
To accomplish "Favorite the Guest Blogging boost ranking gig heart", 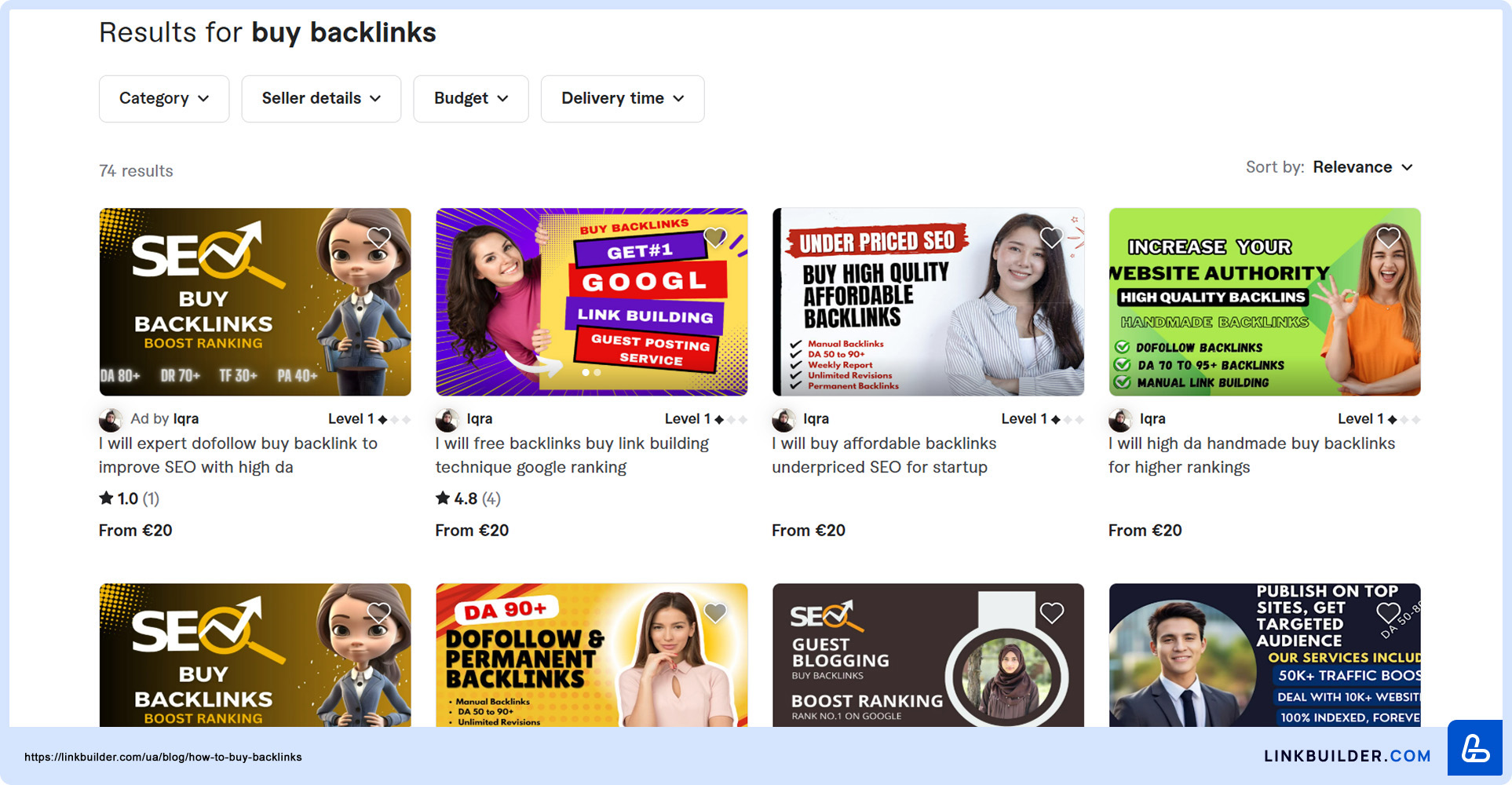I will tap(1052, 612).
